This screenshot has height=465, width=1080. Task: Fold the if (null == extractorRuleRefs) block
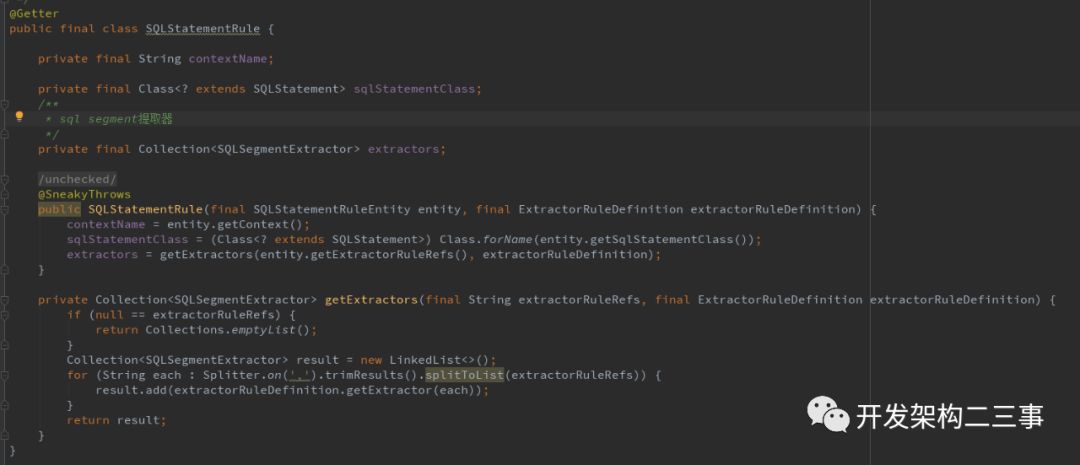[x=4, y=315]
